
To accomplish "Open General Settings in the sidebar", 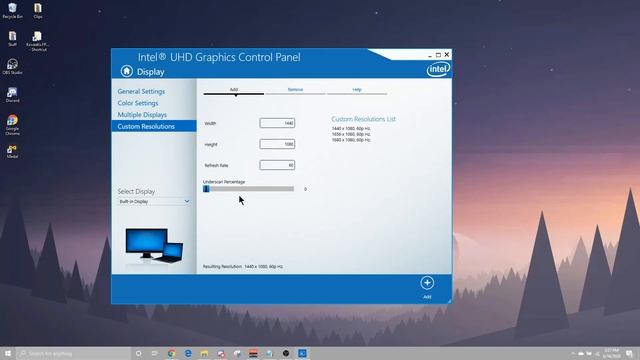I will click(x=141, y=91).
